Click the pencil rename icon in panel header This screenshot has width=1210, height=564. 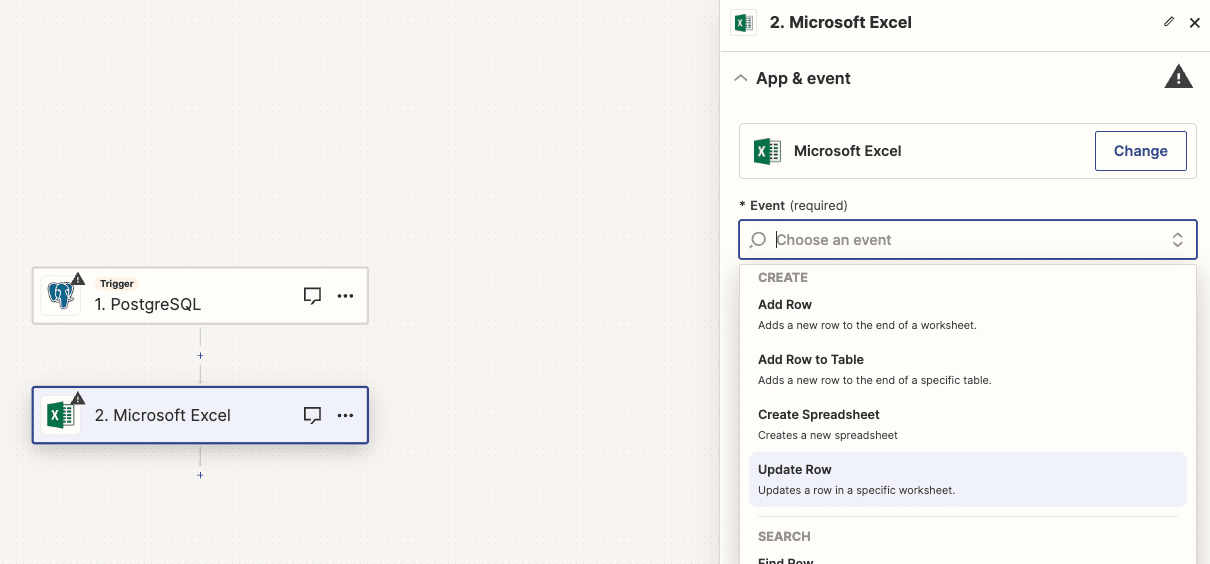pos(1169,22)
